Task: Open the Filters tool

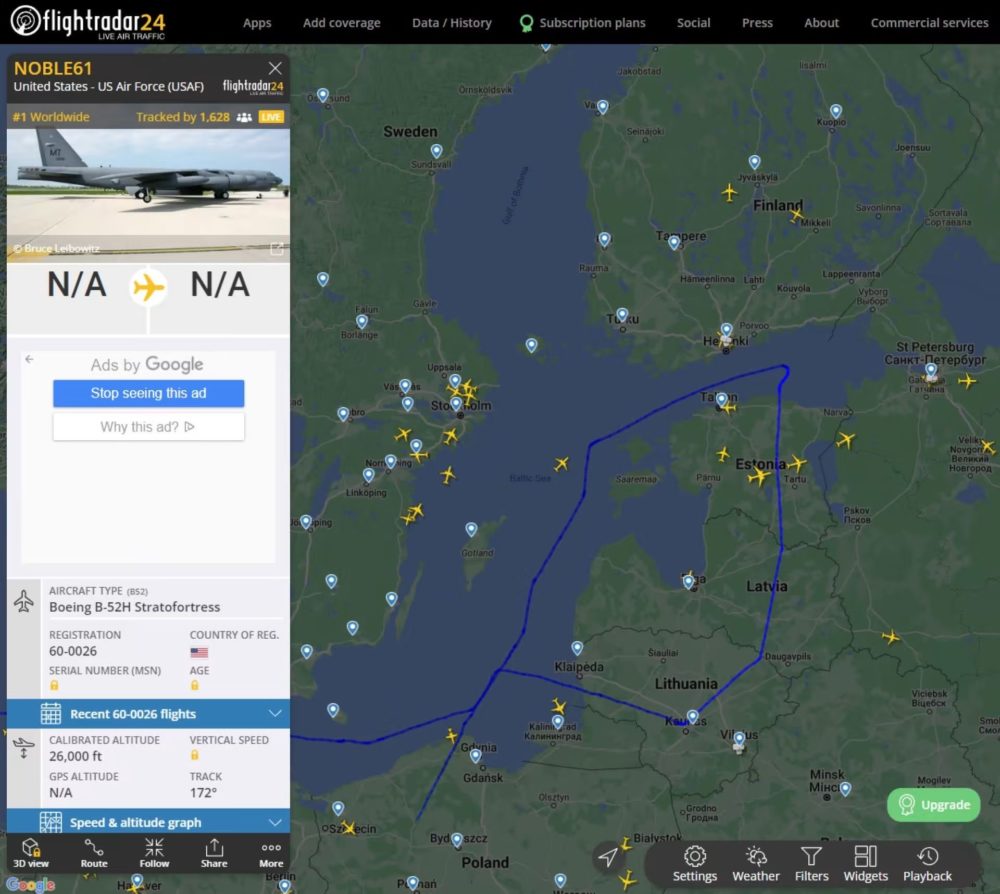Action: [811, 864]
